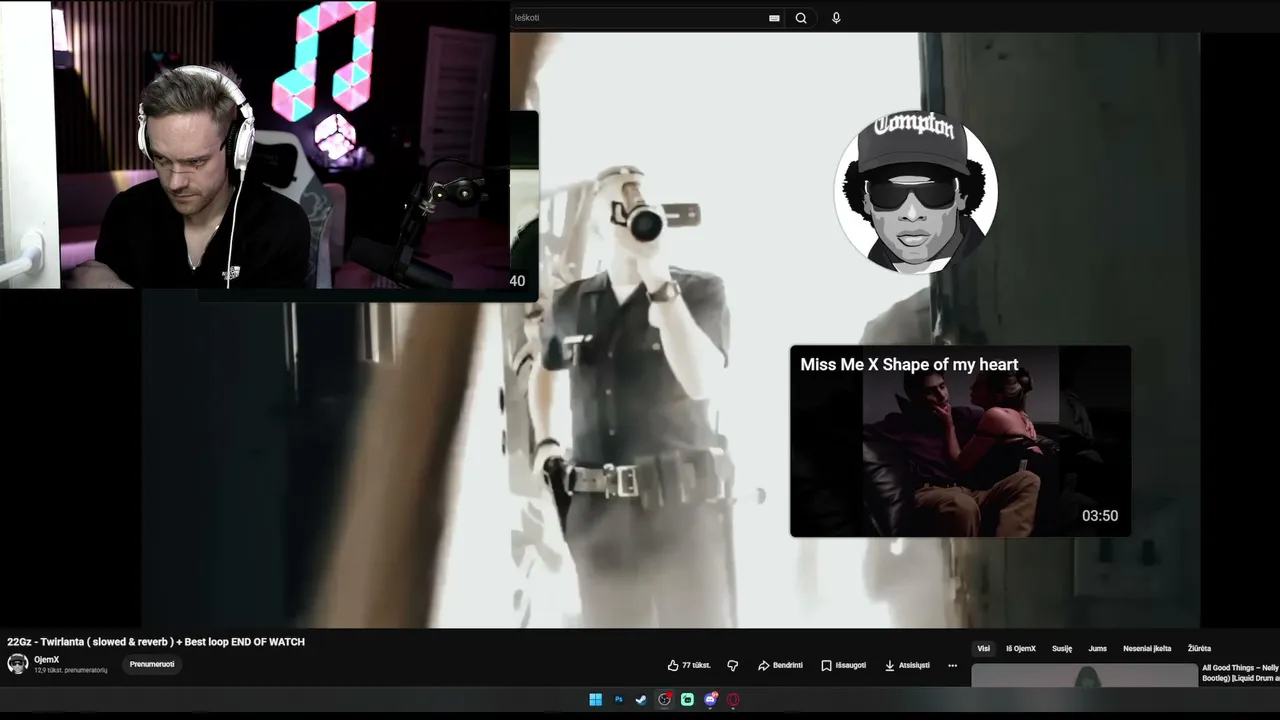Download the video with Atsisiųsti

click(907, 665)
